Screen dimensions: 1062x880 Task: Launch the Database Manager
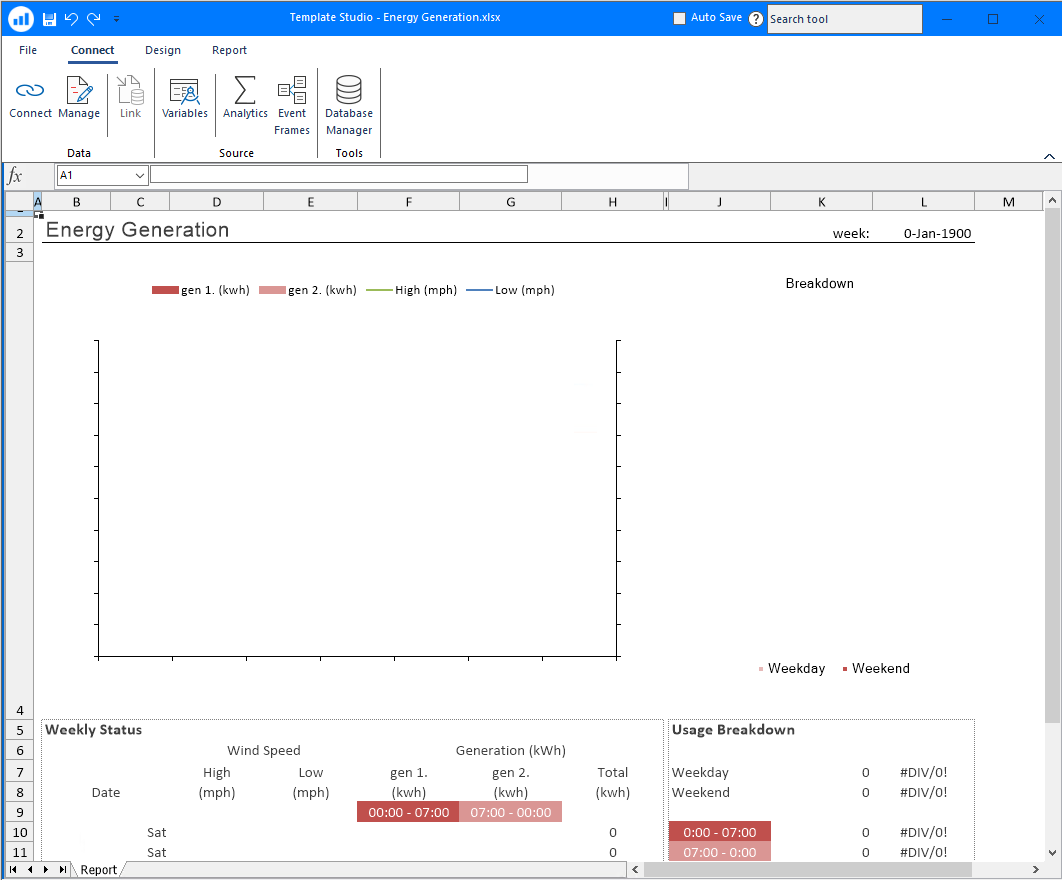349,106
